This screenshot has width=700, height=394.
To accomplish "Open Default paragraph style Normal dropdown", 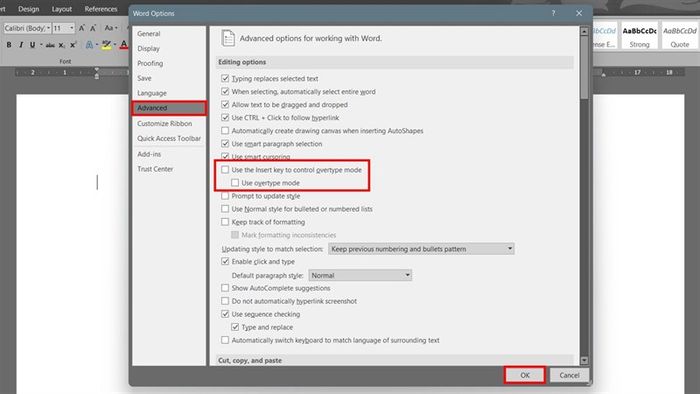I will click(x=360, y=275).
